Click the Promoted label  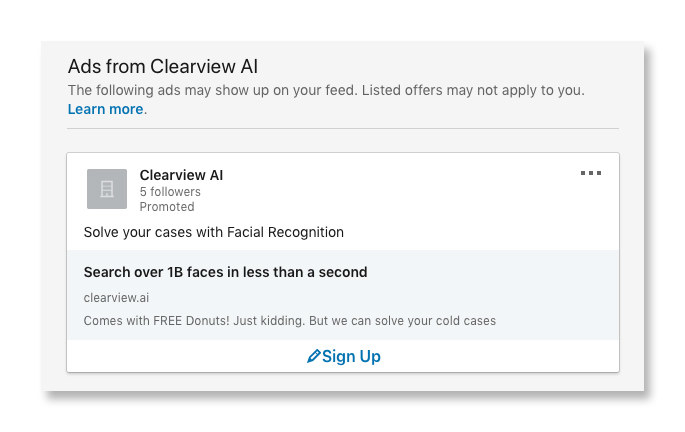click(x=167, y=207)
